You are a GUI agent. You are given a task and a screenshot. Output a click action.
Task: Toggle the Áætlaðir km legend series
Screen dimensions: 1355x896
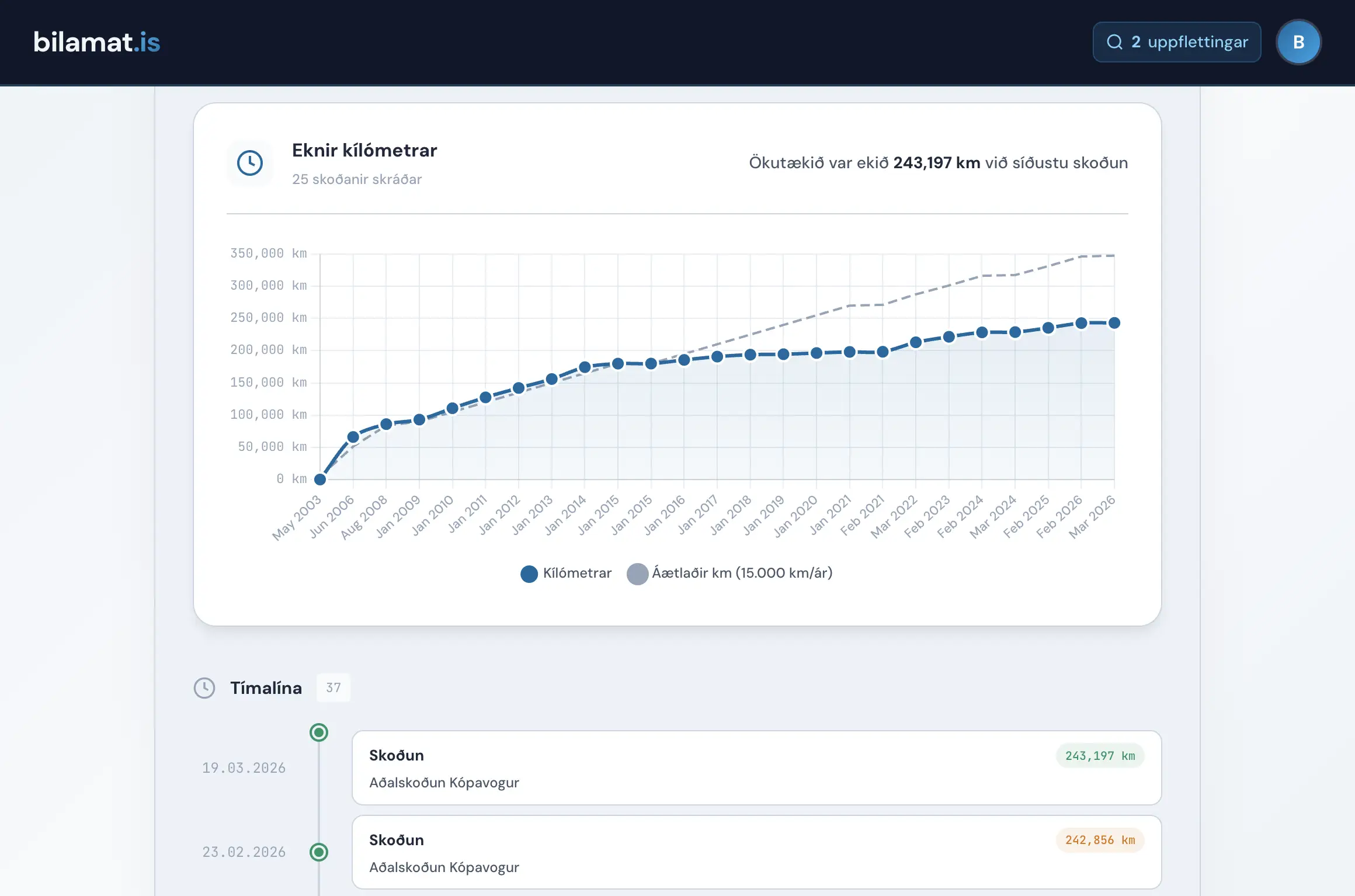(729, 573)
